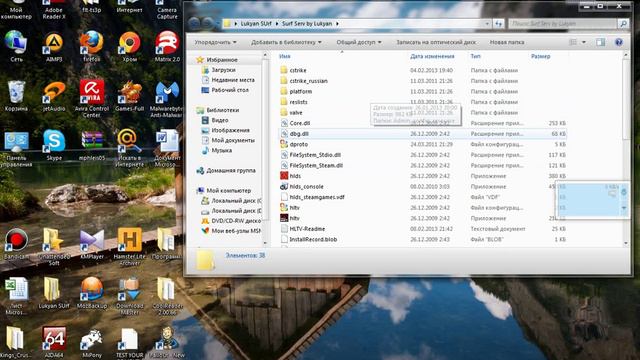Open the Explorer help icon
This screenshot has height=360, width=640.
[x=619, y=42]
